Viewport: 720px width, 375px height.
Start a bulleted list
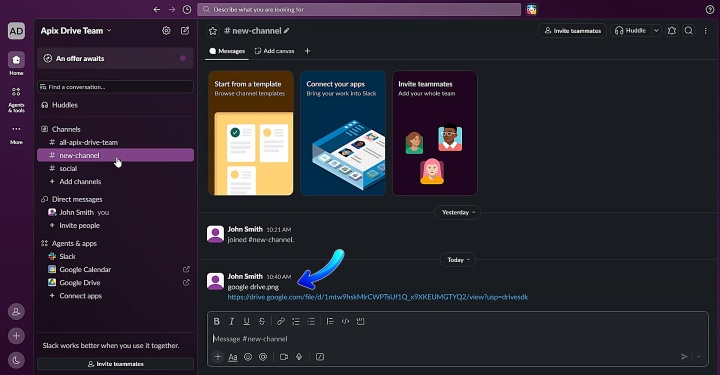point(311,321)
